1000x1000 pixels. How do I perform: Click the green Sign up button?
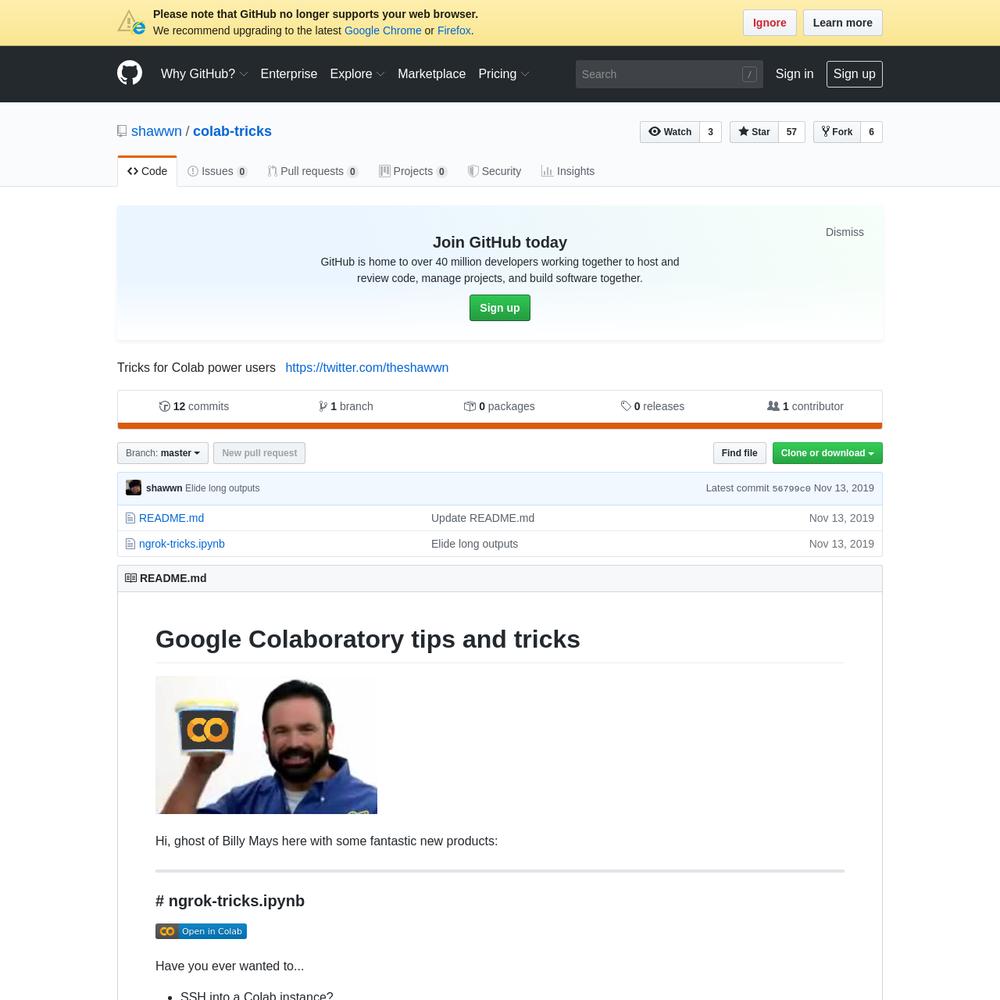[x=499, y=308]
